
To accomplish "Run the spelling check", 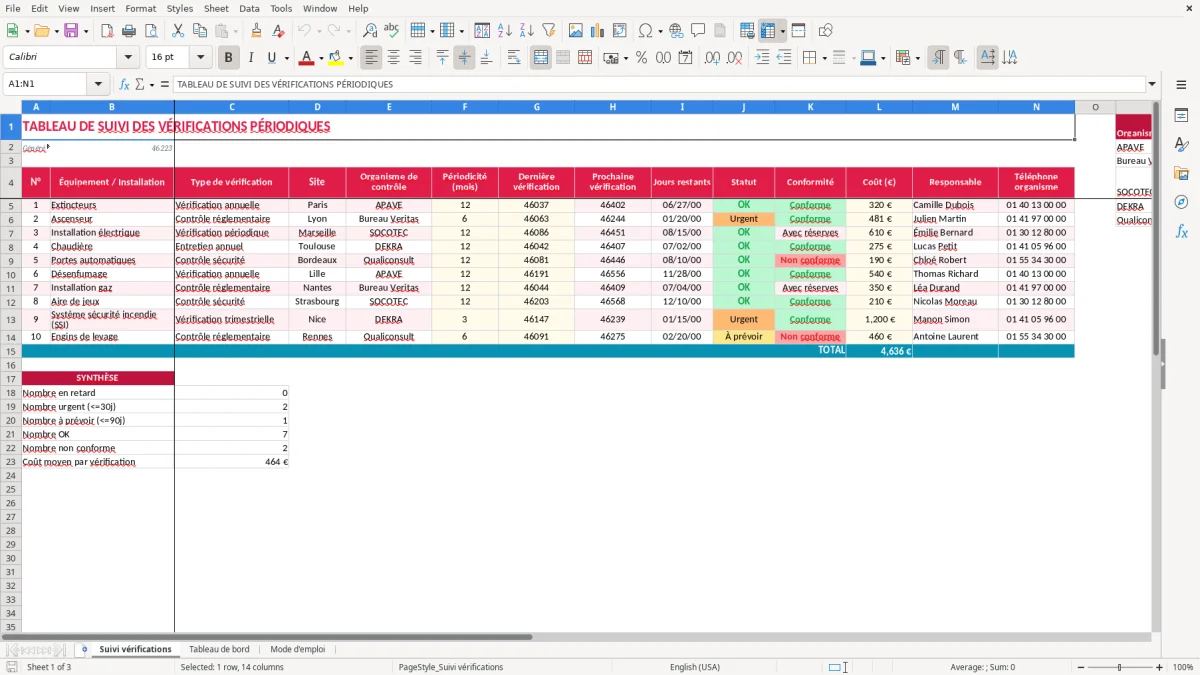I will tap(392, 31).
